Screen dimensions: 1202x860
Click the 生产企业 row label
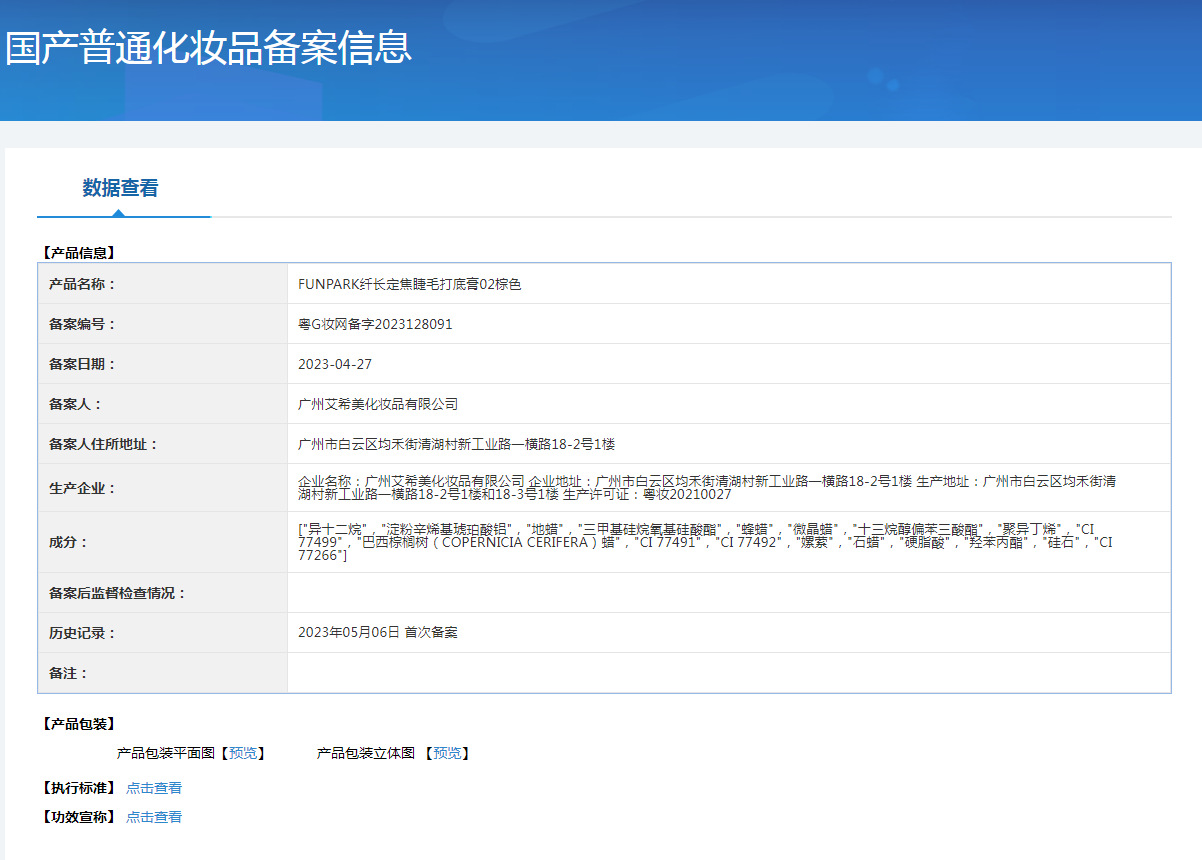[x=83, y=488]
